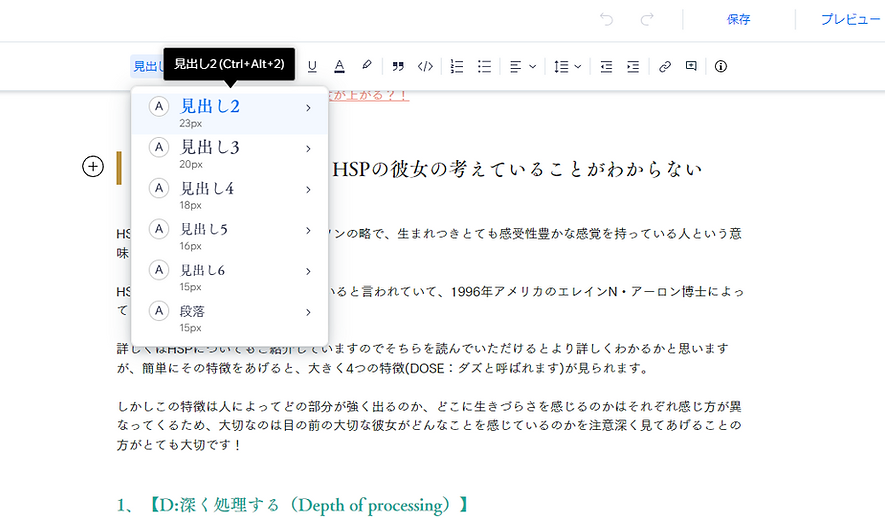Click the green heading D:深く処理する
The width and height of the screenshot is (885, 521).
[x=292, y=504]
